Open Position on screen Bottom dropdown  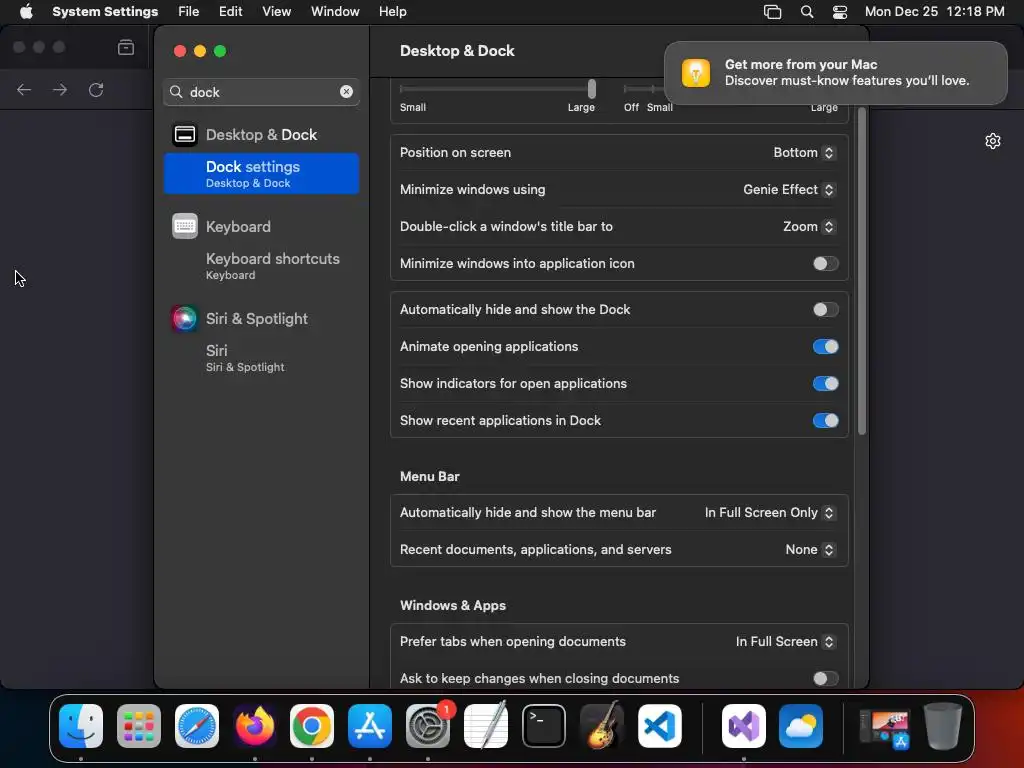coord(804,153)
